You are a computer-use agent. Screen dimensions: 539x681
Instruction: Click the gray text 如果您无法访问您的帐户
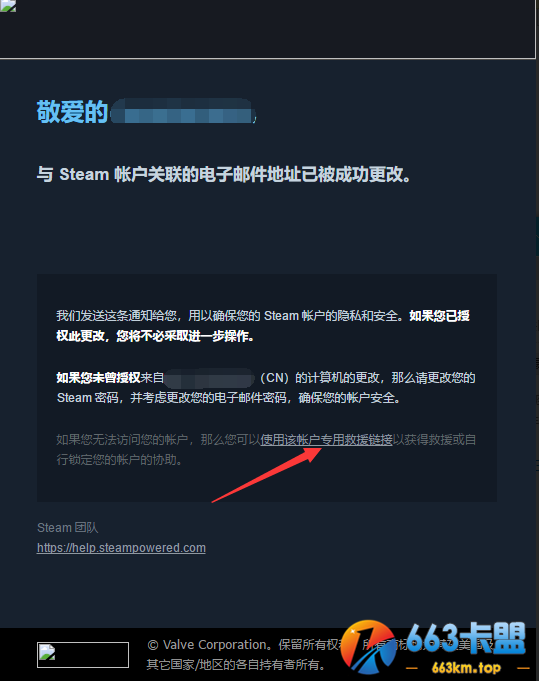[x=122, y=440]
